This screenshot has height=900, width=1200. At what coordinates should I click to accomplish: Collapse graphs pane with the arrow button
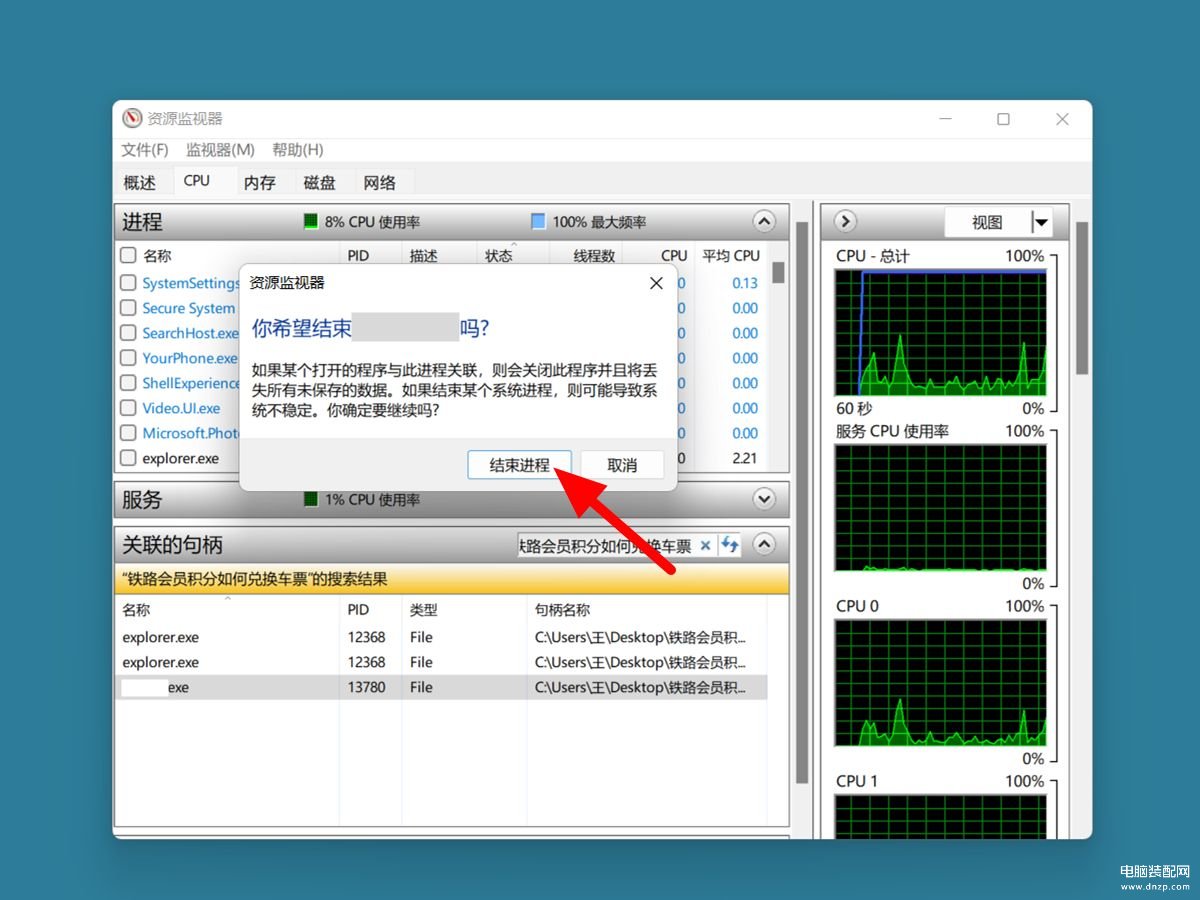[845, 221]
